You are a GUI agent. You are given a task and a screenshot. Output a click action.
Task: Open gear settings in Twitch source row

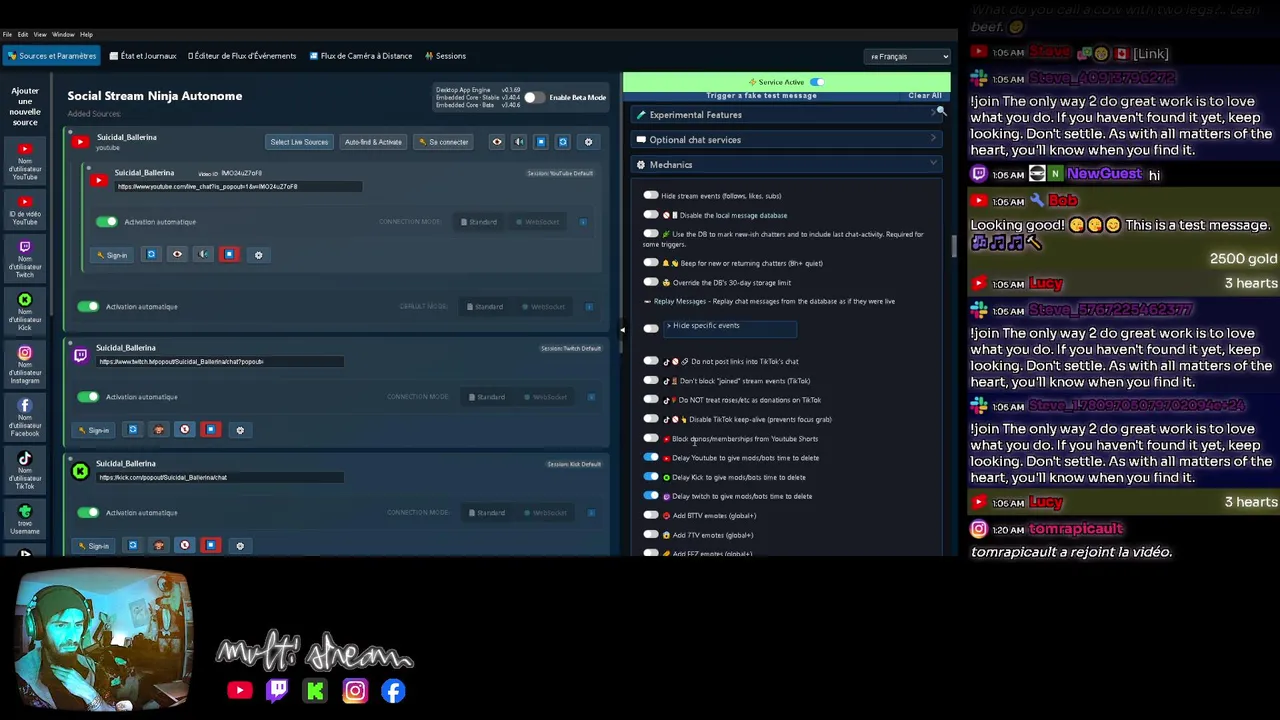click(239, 430)
